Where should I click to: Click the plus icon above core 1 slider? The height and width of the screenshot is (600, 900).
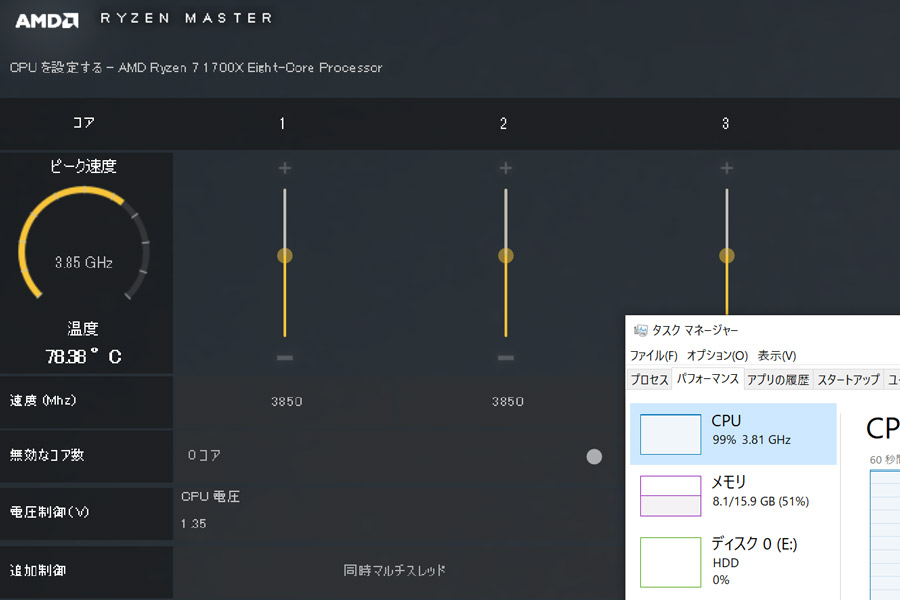click(x=285, y=168)
